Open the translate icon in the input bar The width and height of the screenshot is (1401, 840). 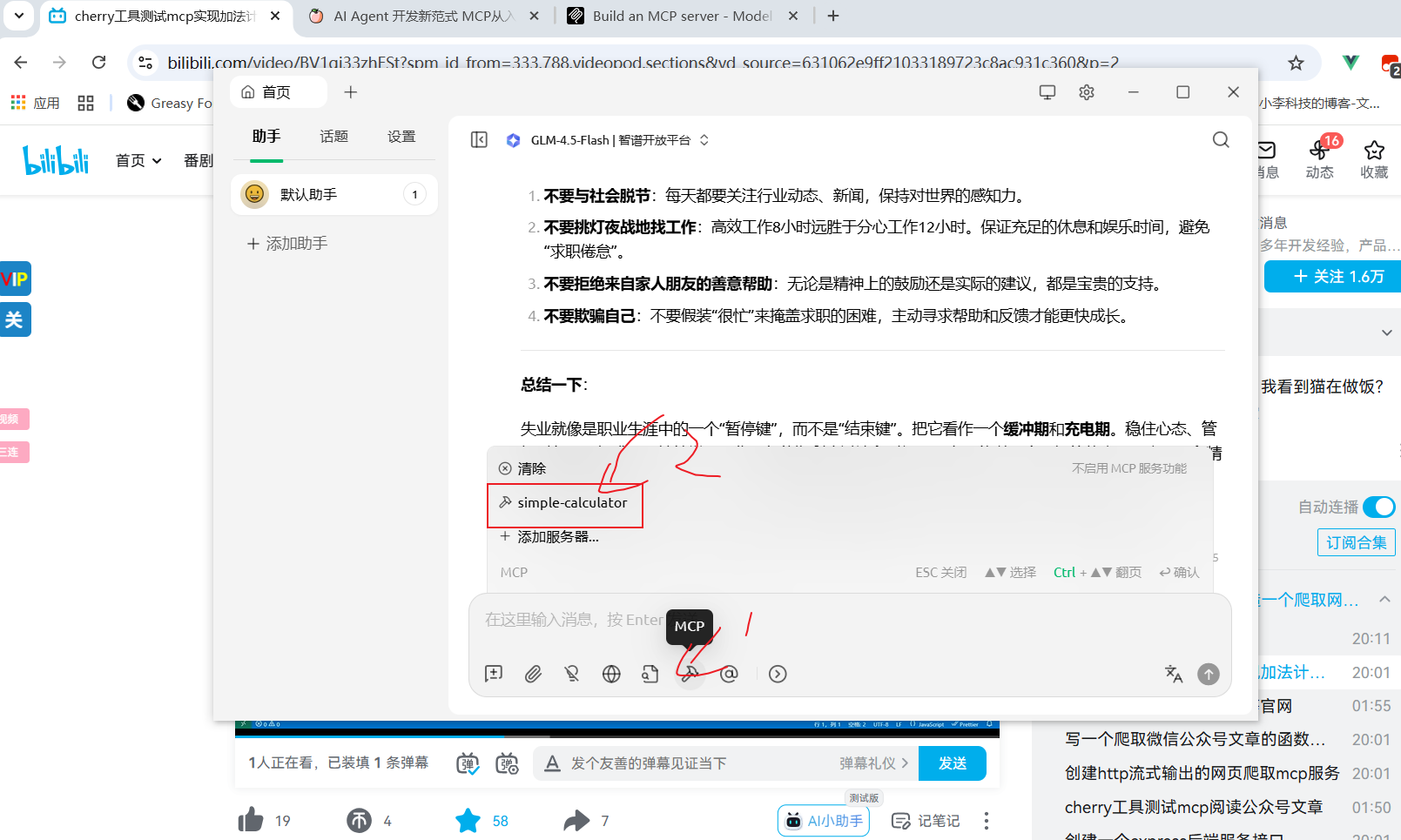pos(1173,673)
